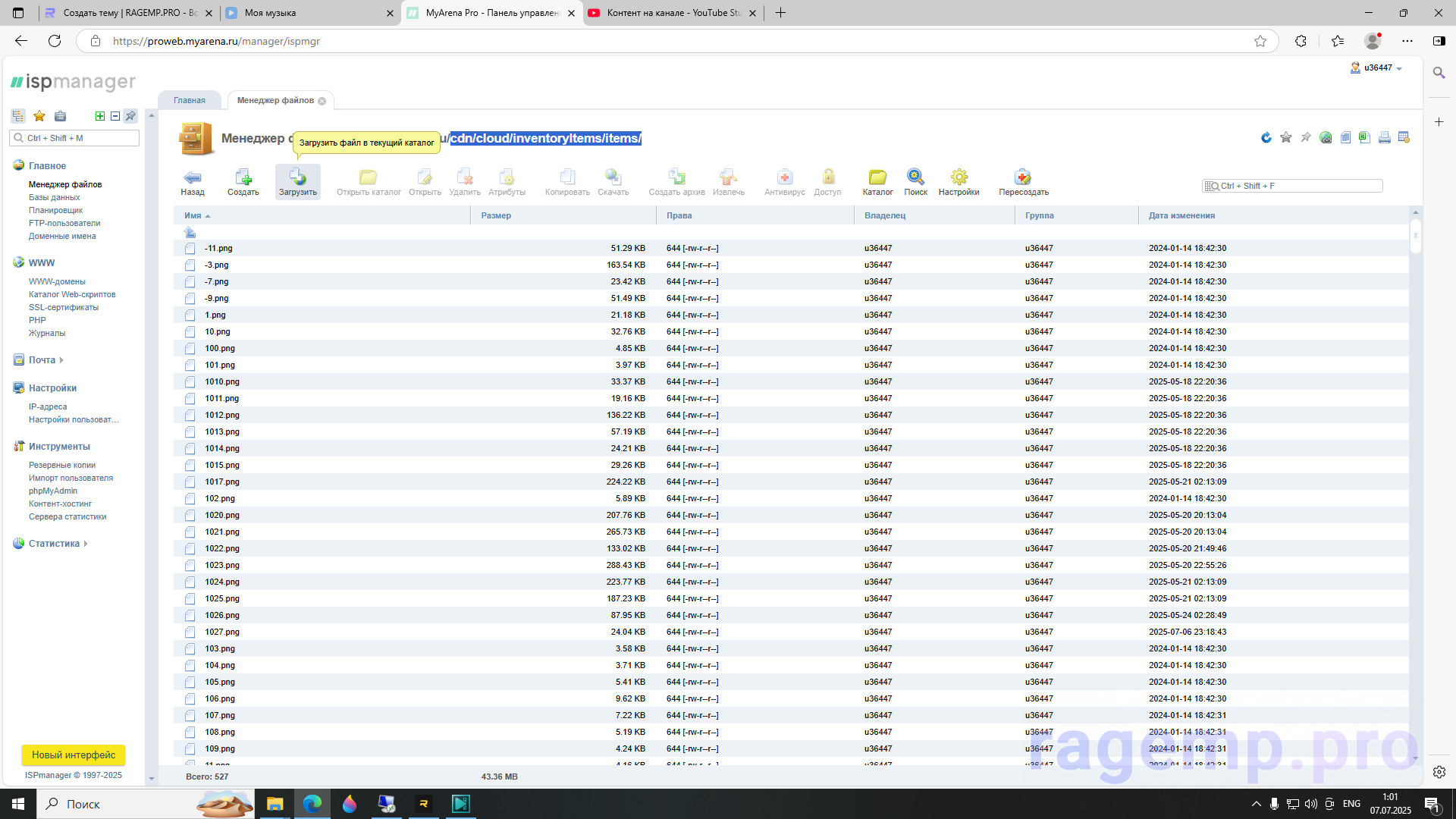Open the phpMyAdmin link in sidebar
Screen dimensions: 1456x819
coord(53,491)
